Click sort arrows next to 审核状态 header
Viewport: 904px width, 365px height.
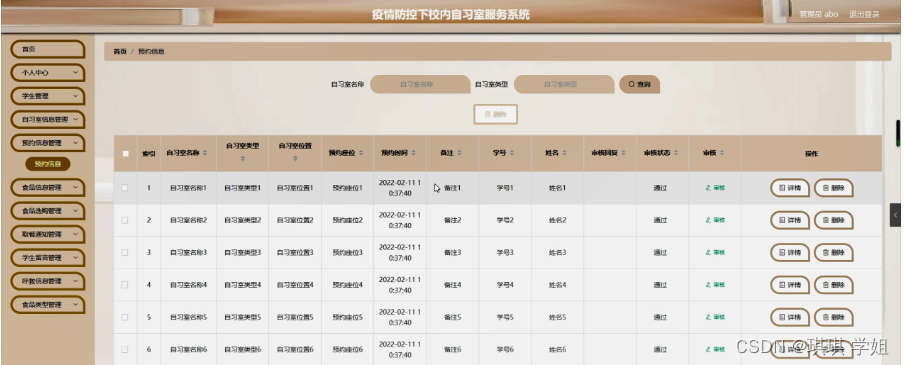pyautogui.click(x=676, y=153)
